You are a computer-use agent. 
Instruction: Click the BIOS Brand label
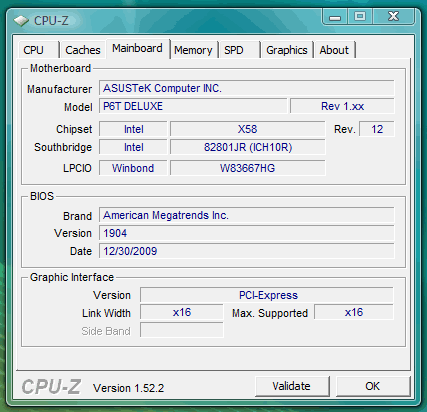[77, 216]
